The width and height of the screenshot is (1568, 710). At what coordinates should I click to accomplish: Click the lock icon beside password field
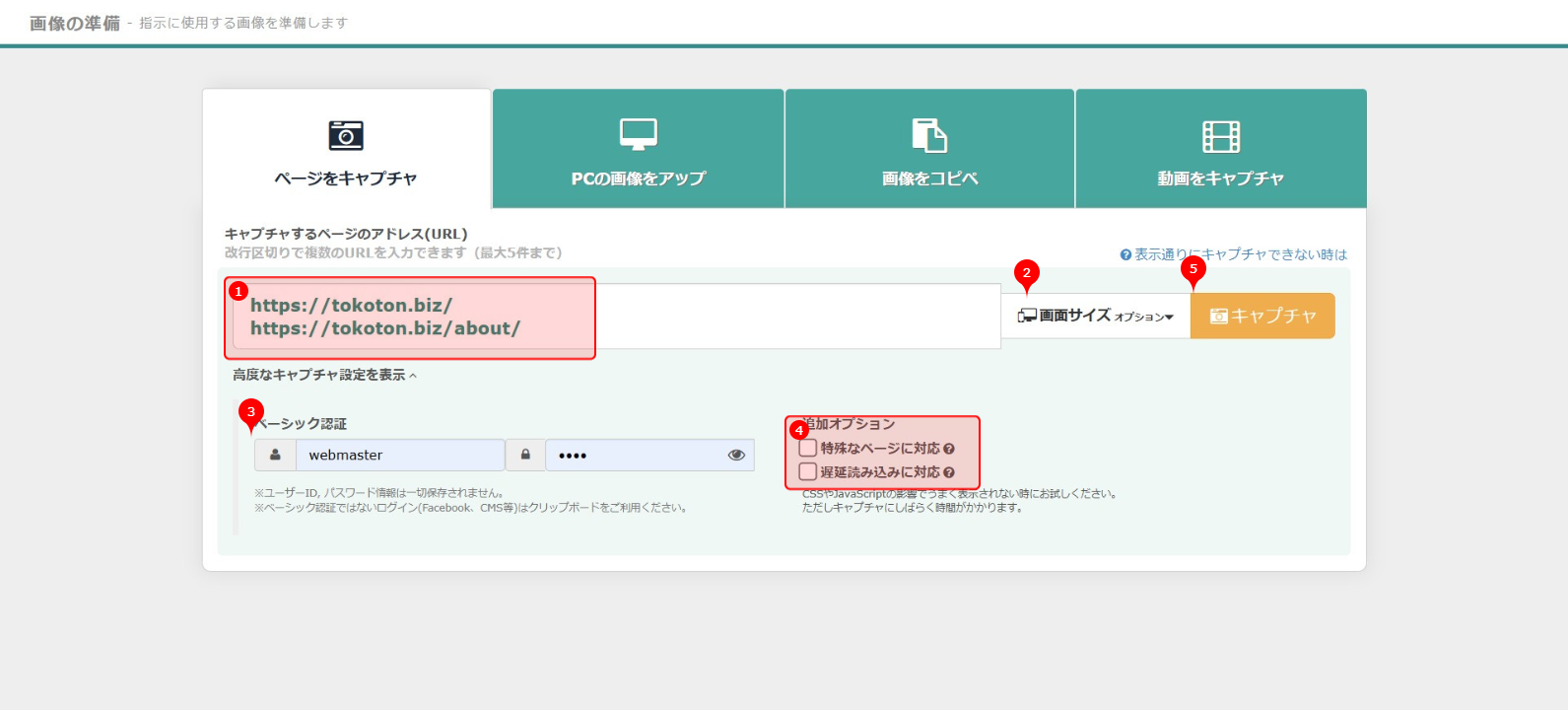[x=525, y=455]
